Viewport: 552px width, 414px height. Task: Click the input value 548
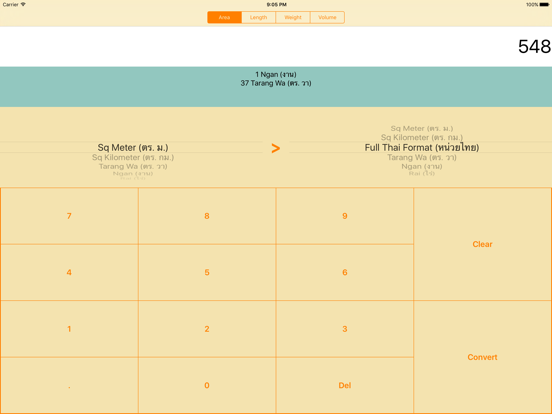tap(534, 46)
